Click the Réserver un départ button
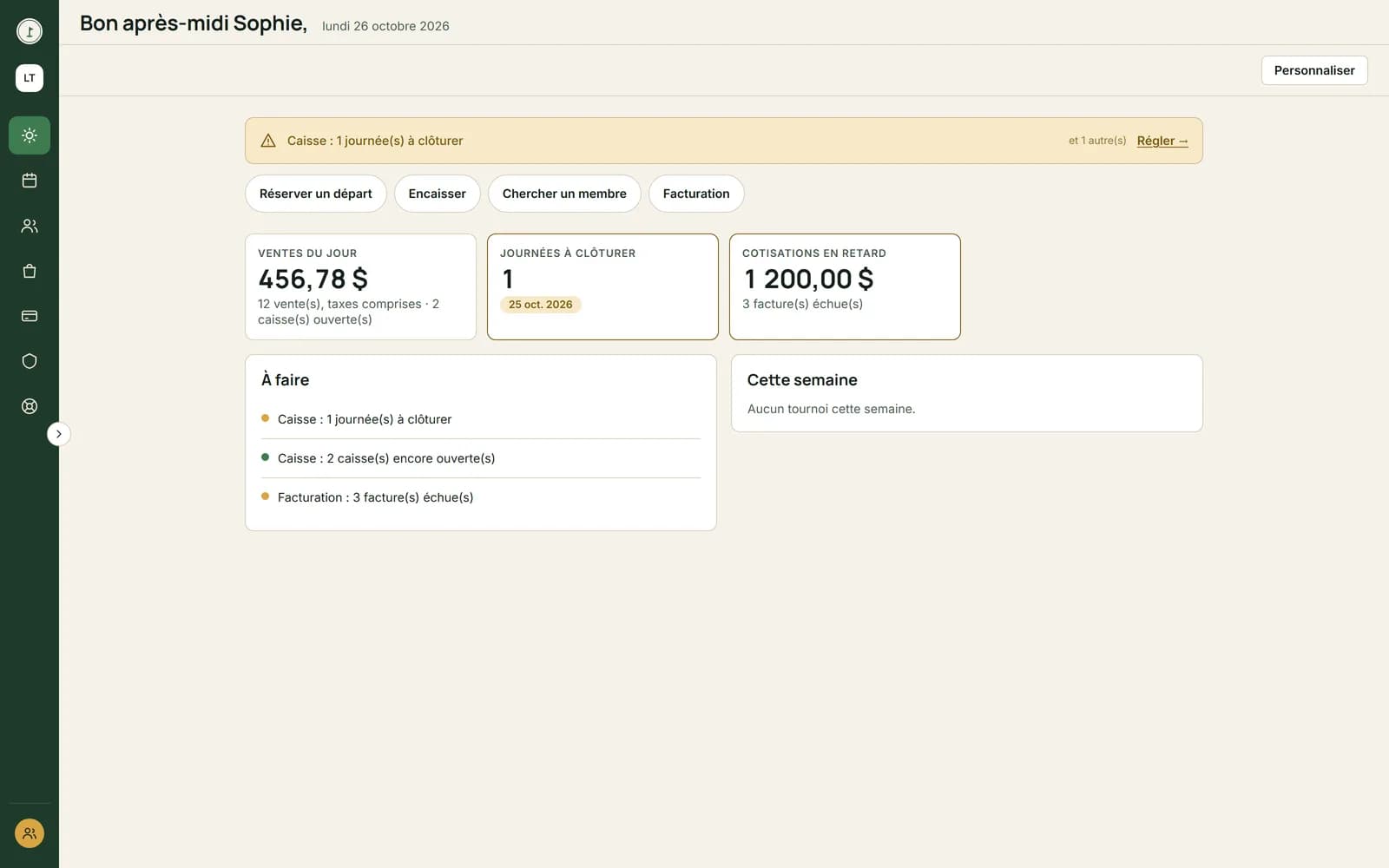Image resolution: width=1389 pixels, height=868 pixels. (316, 194)
